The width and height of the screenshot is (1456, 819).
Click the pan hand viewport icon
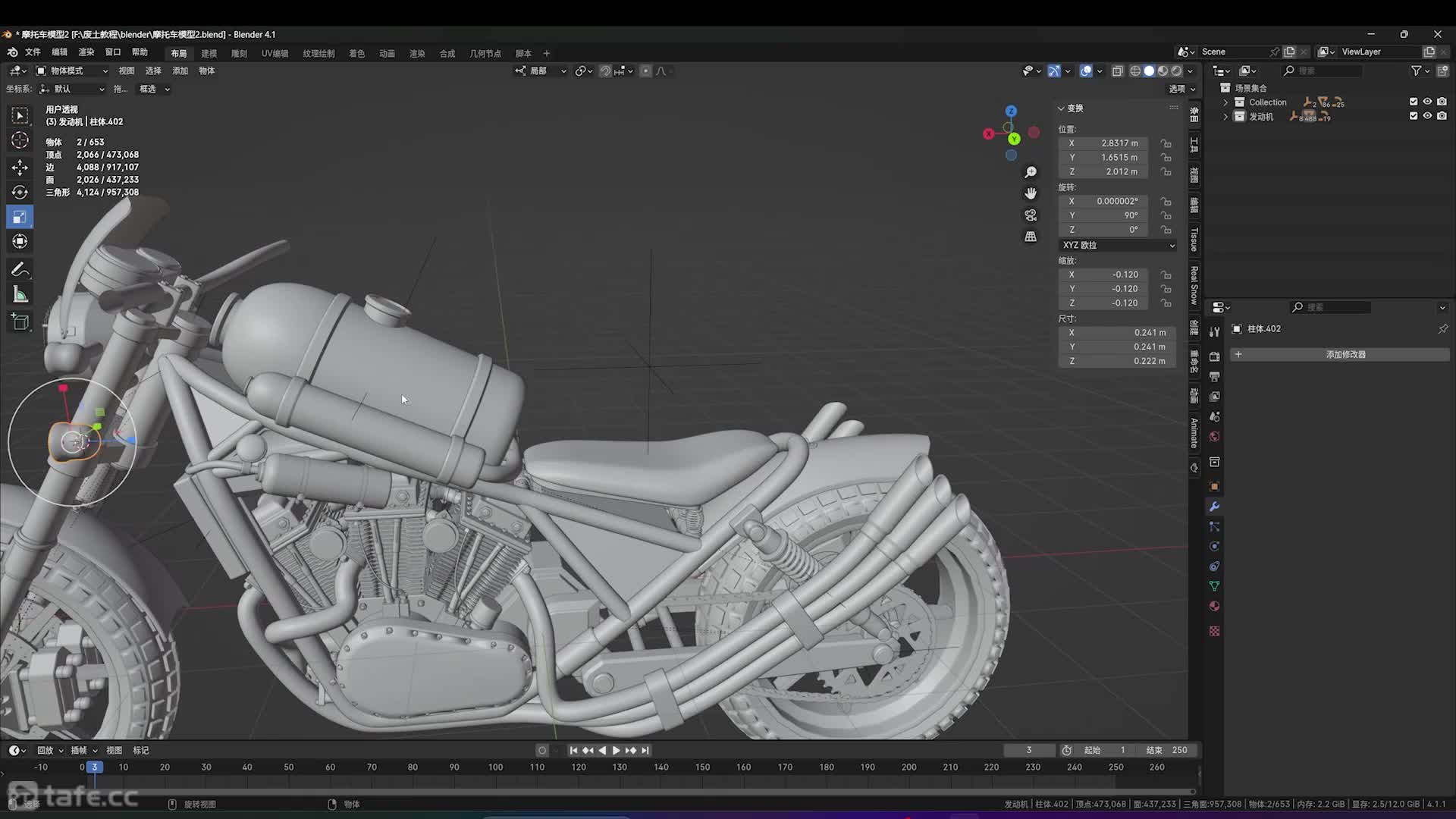coord(1031,194)
